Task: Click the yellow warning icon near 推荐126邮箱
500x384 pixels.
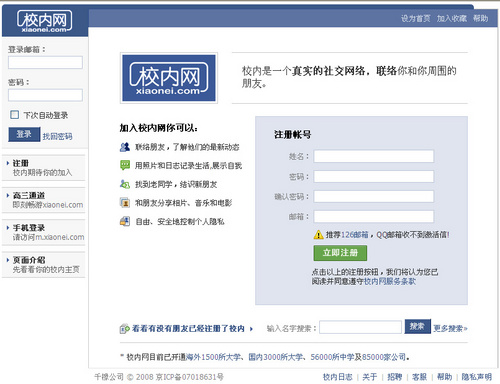Action: pos(318,235)
